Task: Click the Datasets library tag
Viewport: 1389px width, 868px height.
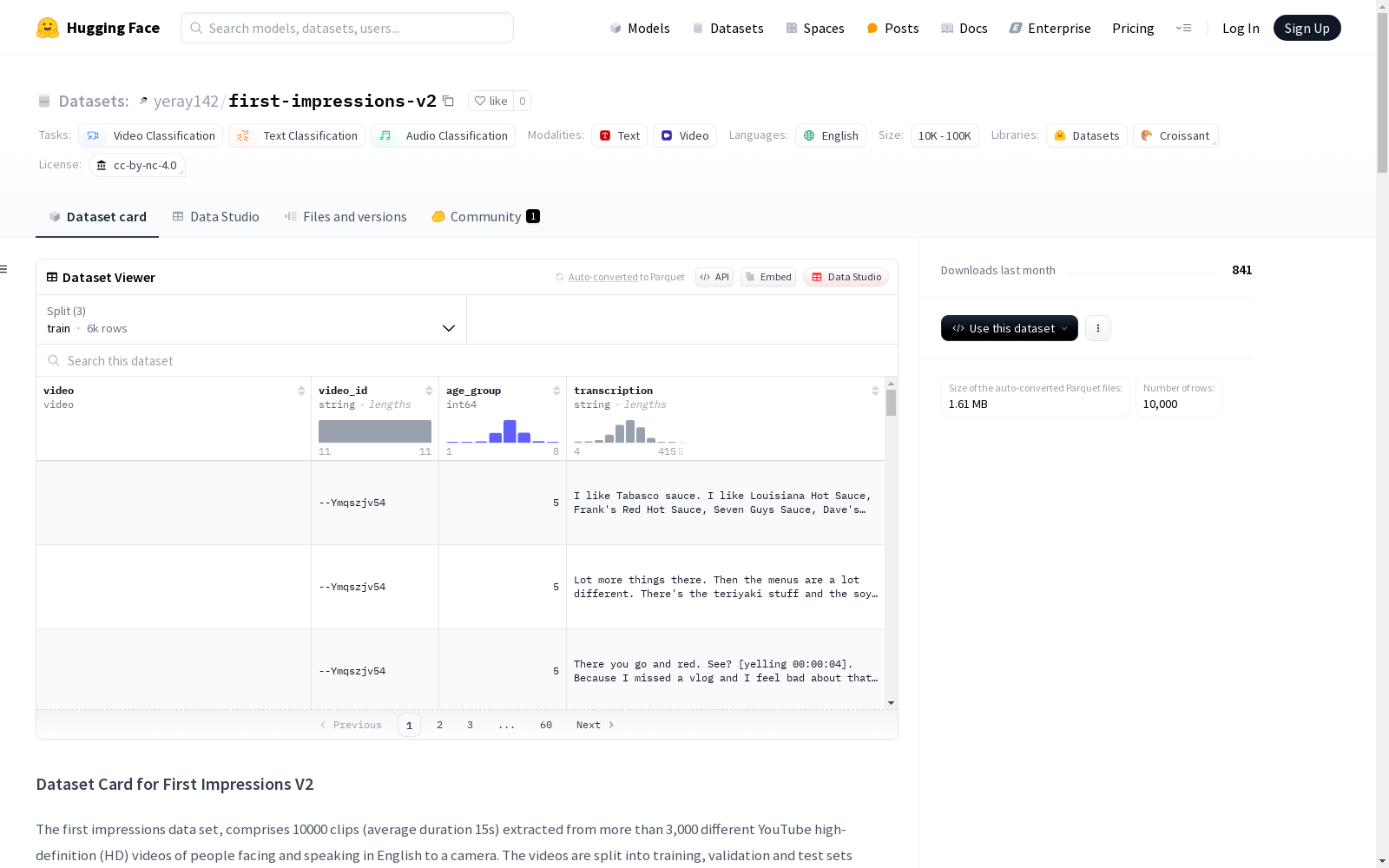Action: tap(1087, 135)
